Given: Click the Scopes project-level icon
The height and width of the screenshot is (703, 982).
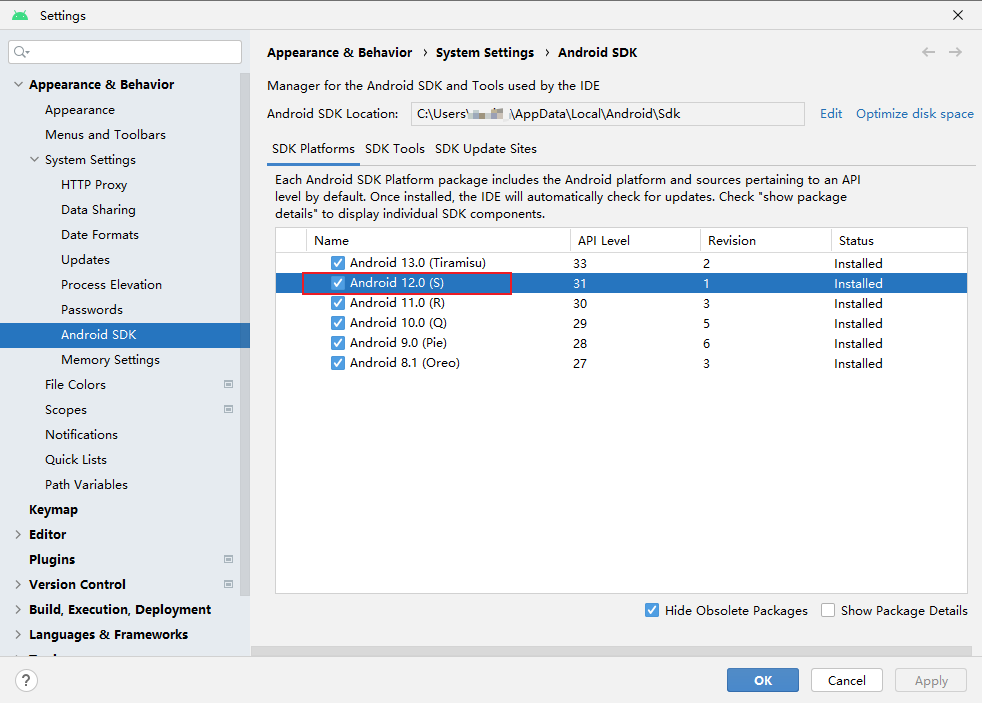Looking at the screenshot, I should pyautogui.click(x=229, y=409).
